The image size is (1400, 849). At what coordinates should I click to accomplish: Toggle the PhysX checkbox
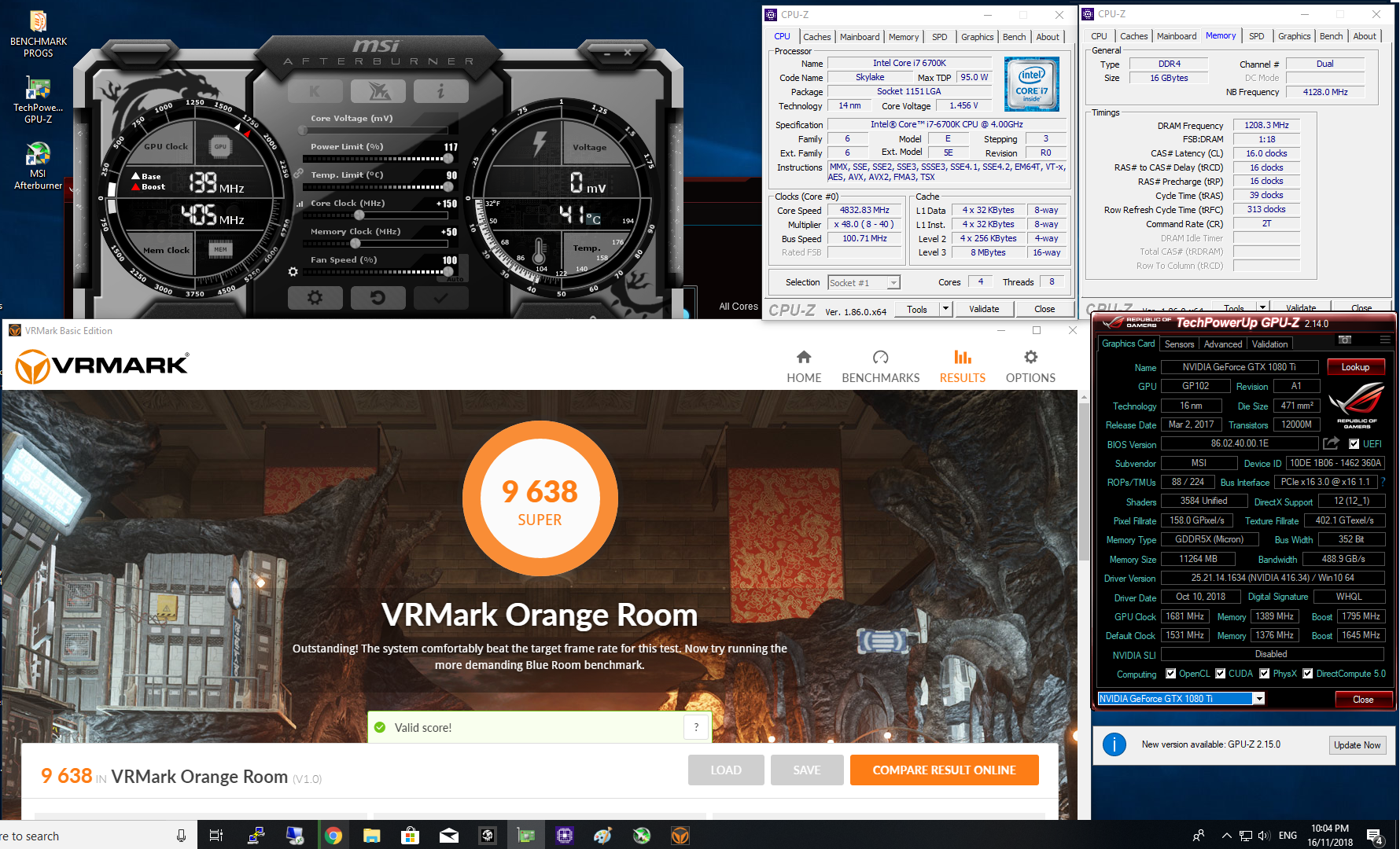click(x=1265, y=674)
